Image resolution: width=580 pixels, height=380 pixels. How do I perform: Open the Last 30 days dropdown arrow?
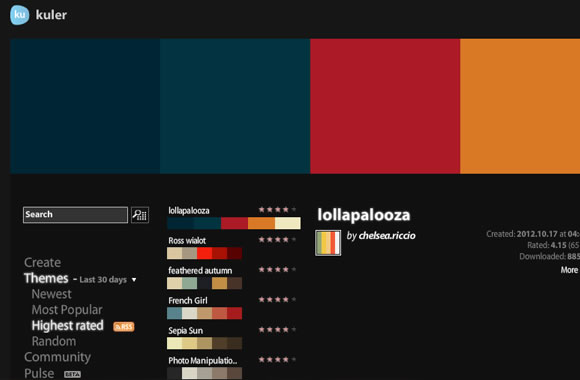134,280
